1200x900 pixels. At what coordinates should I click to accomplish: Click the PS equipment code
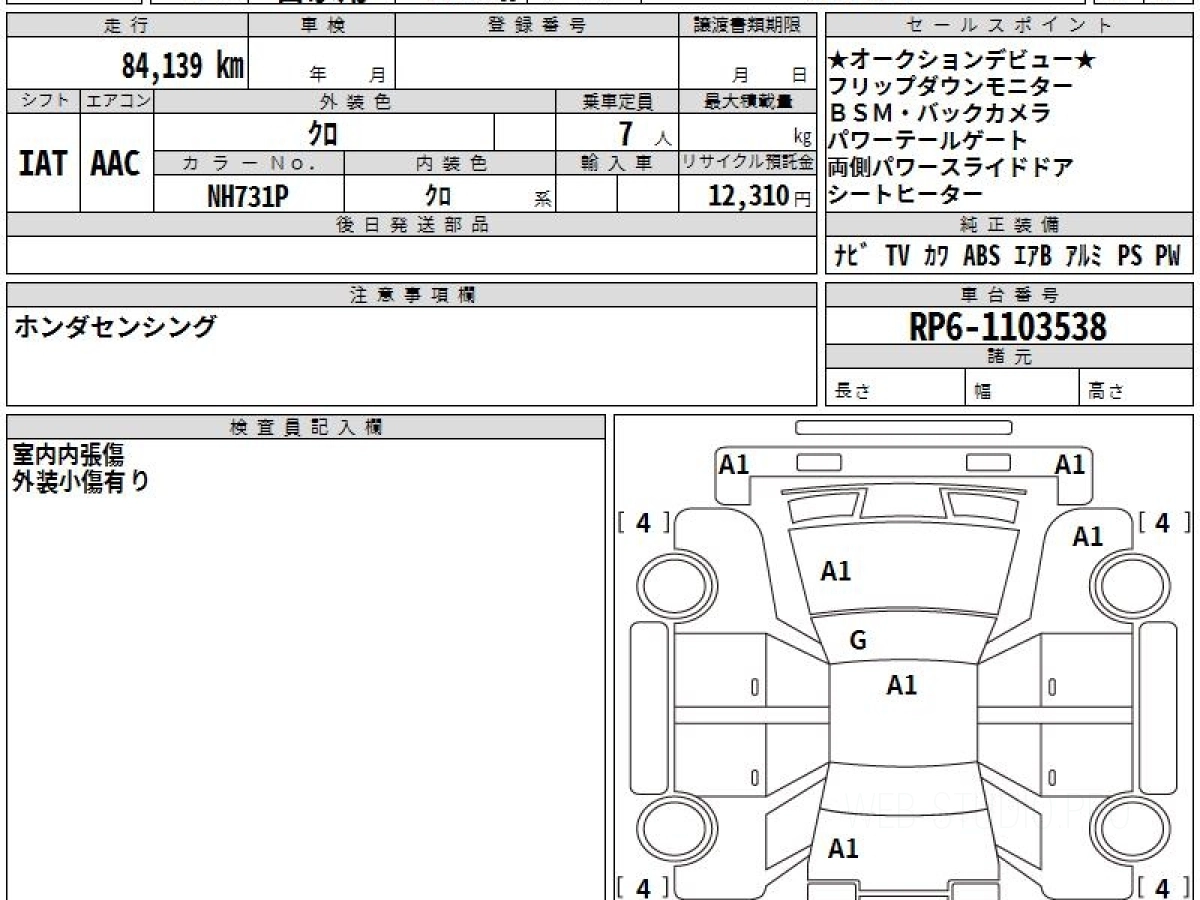1130,256
